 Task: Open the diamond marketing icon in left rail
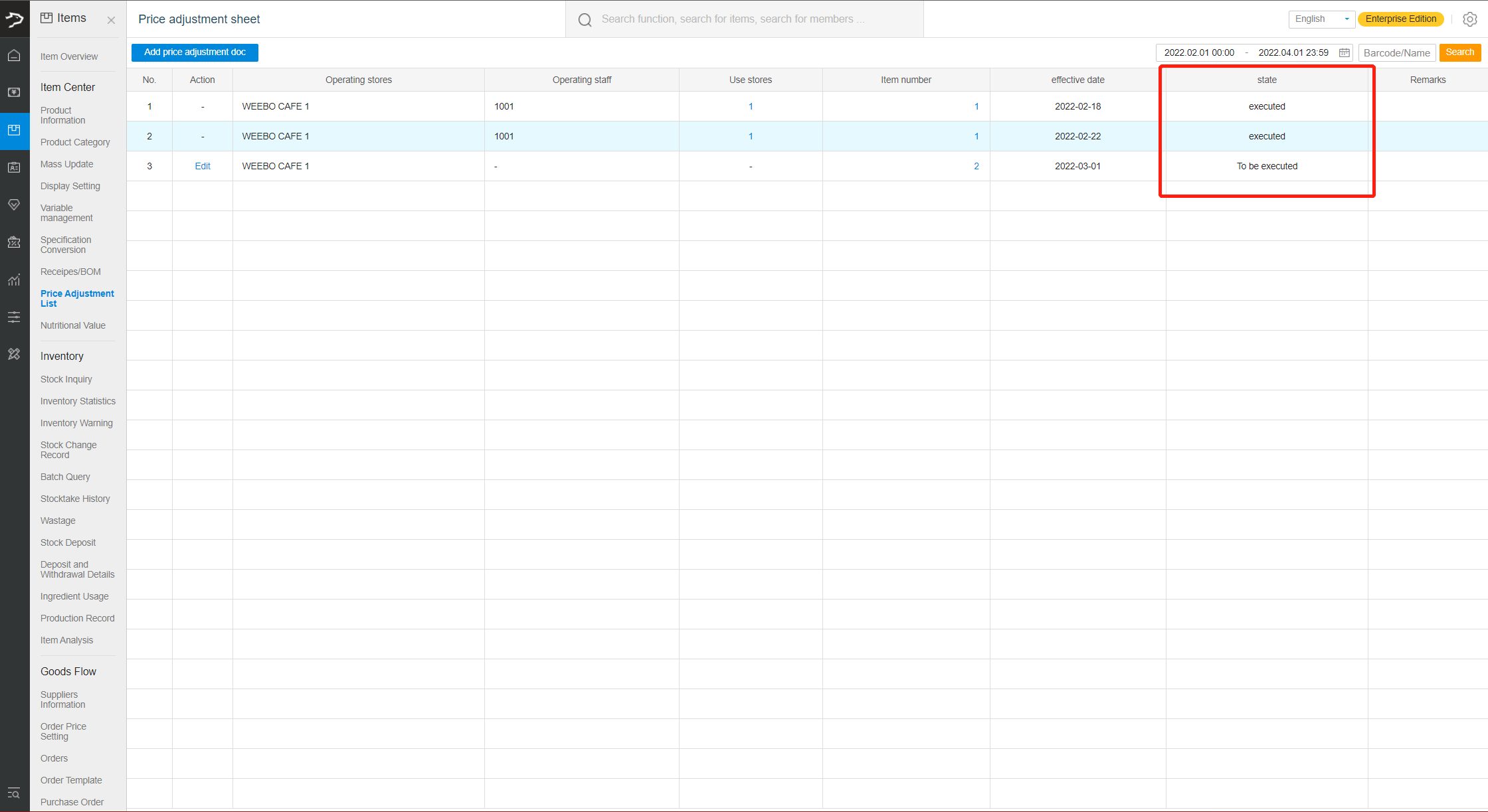point(14,204)
